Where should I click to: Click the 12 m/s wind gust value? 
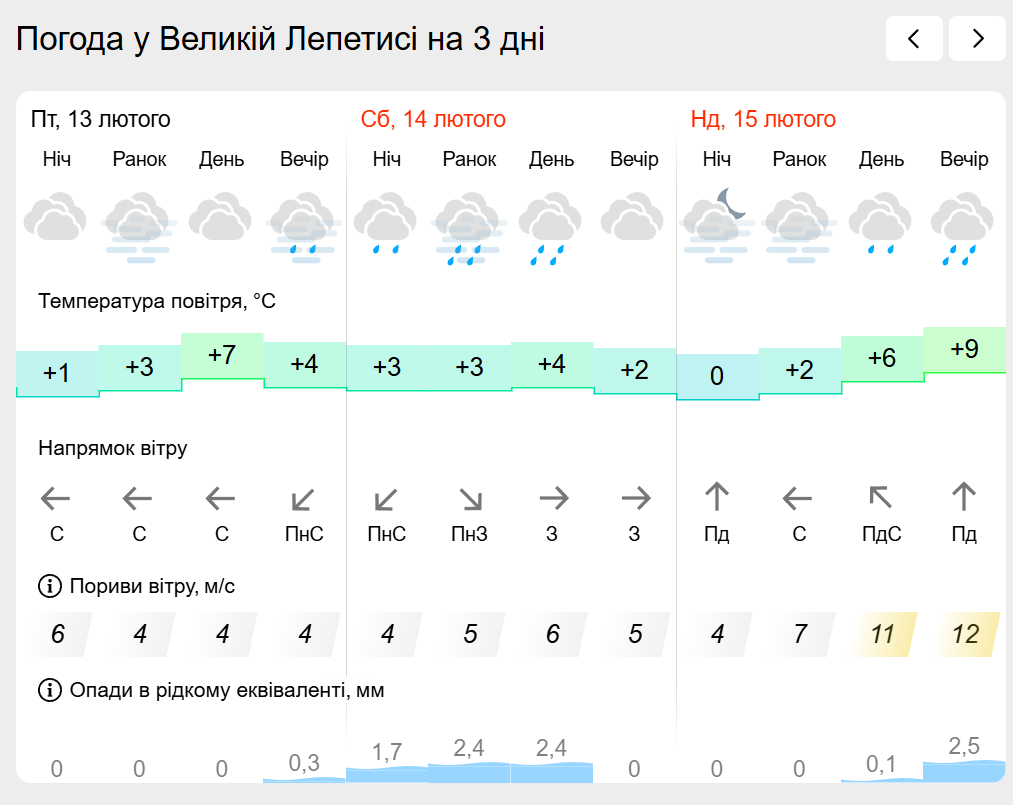coord(964,634)
